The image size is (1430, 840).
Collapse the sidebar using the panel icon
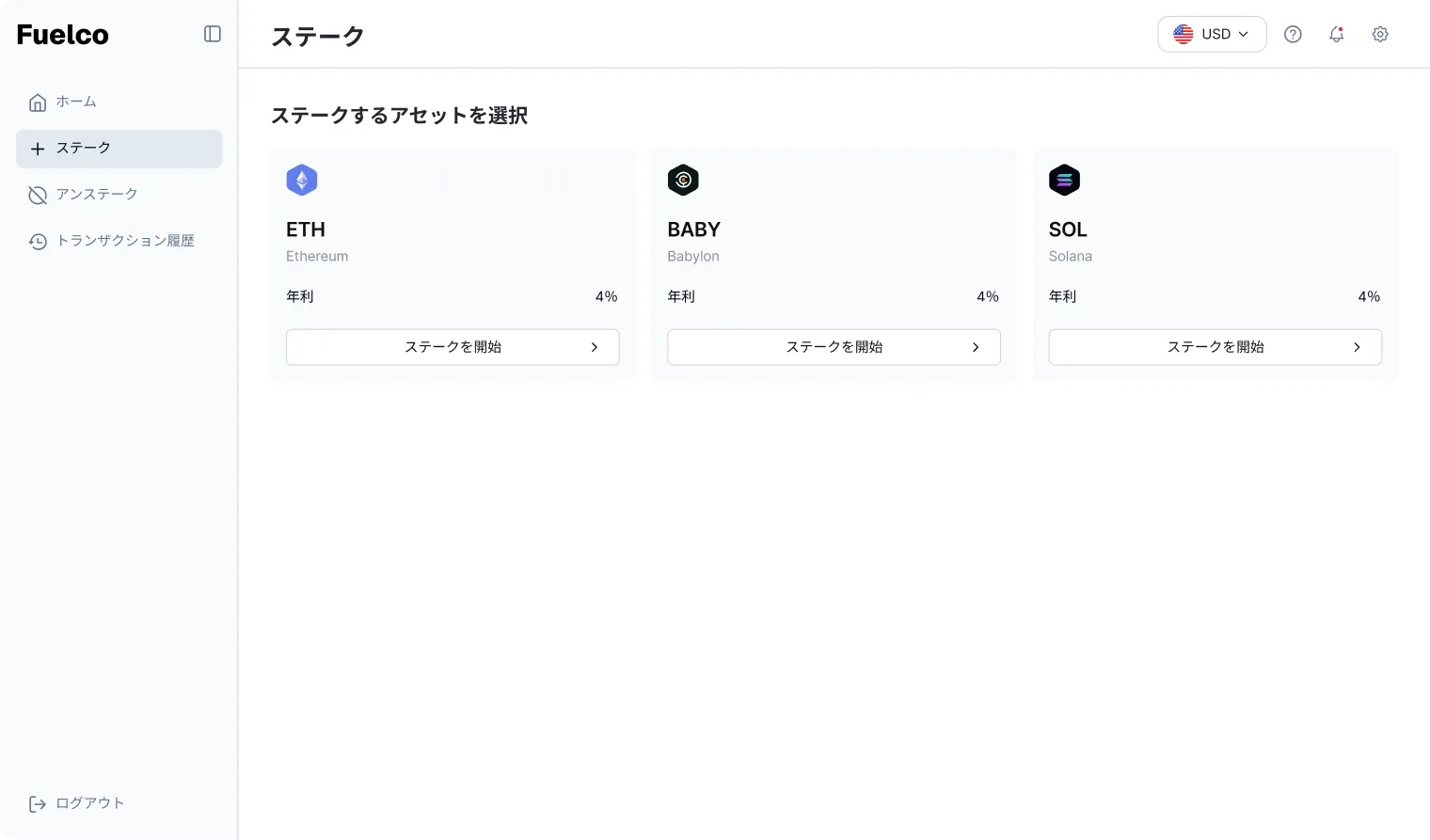213,34
